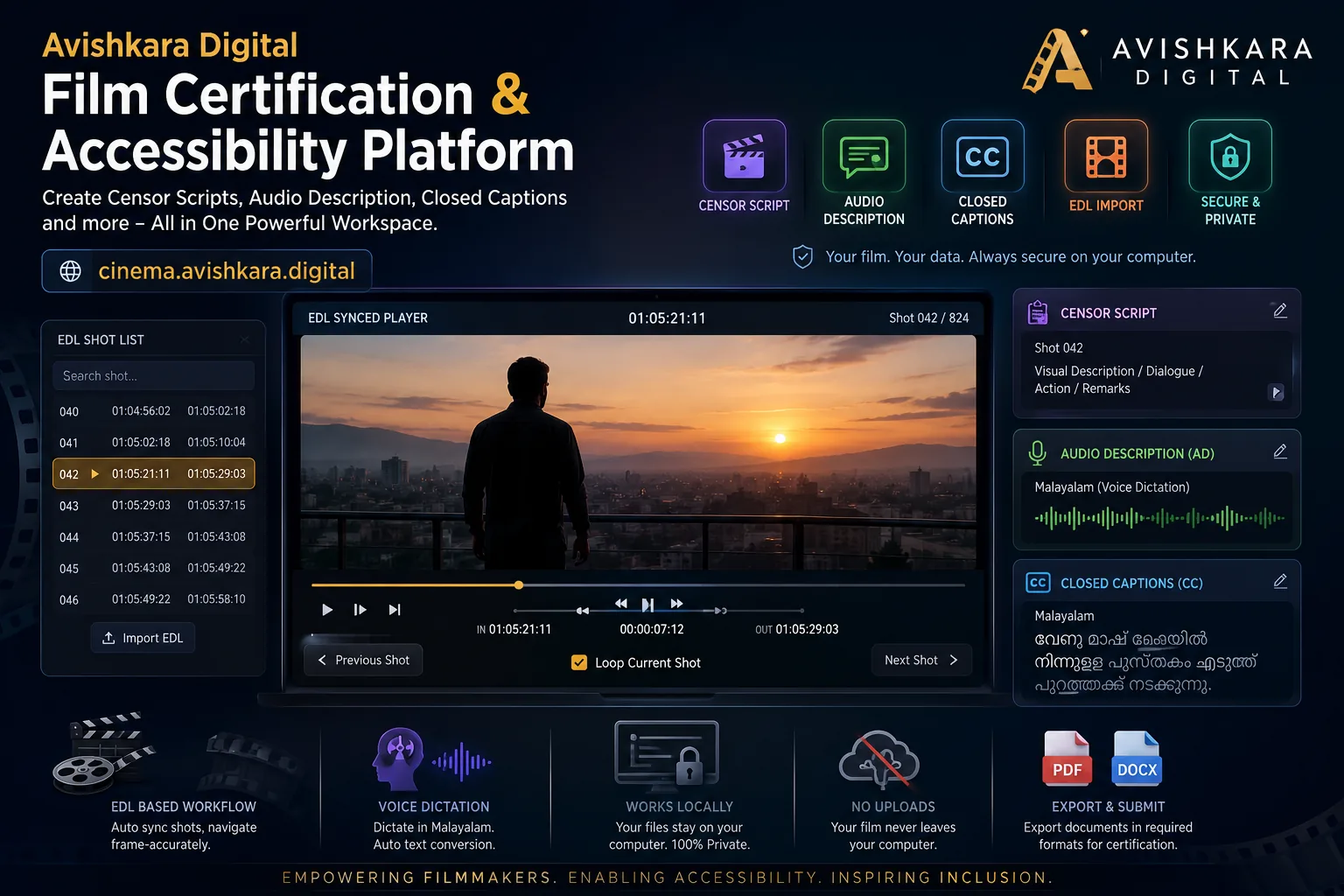
Task: Click the orange playhead on the progress bar
Action: [x=519, y=584]
